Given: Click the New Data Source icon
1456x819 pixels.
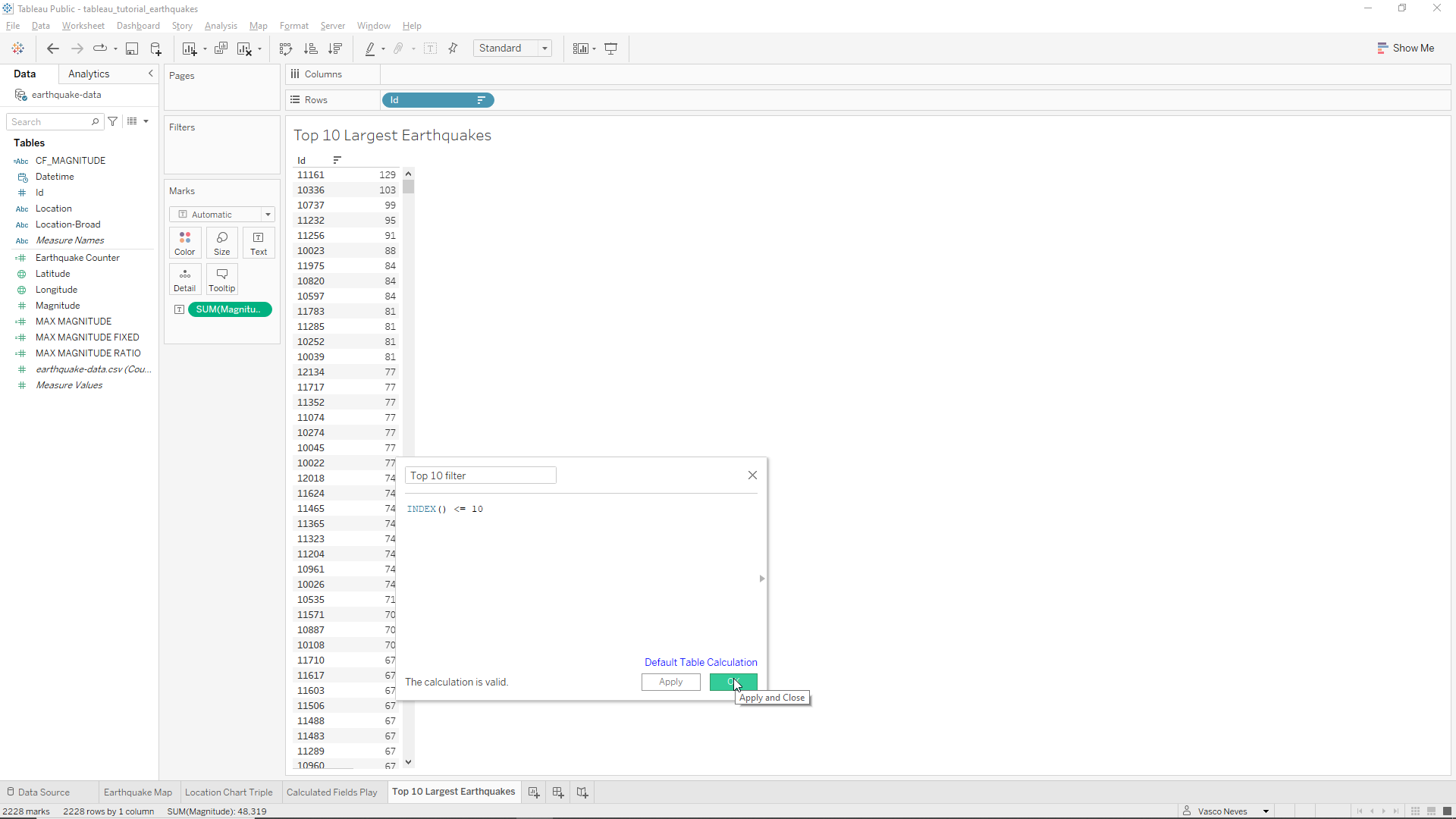Looking at the screenshot, I should 156,49.
